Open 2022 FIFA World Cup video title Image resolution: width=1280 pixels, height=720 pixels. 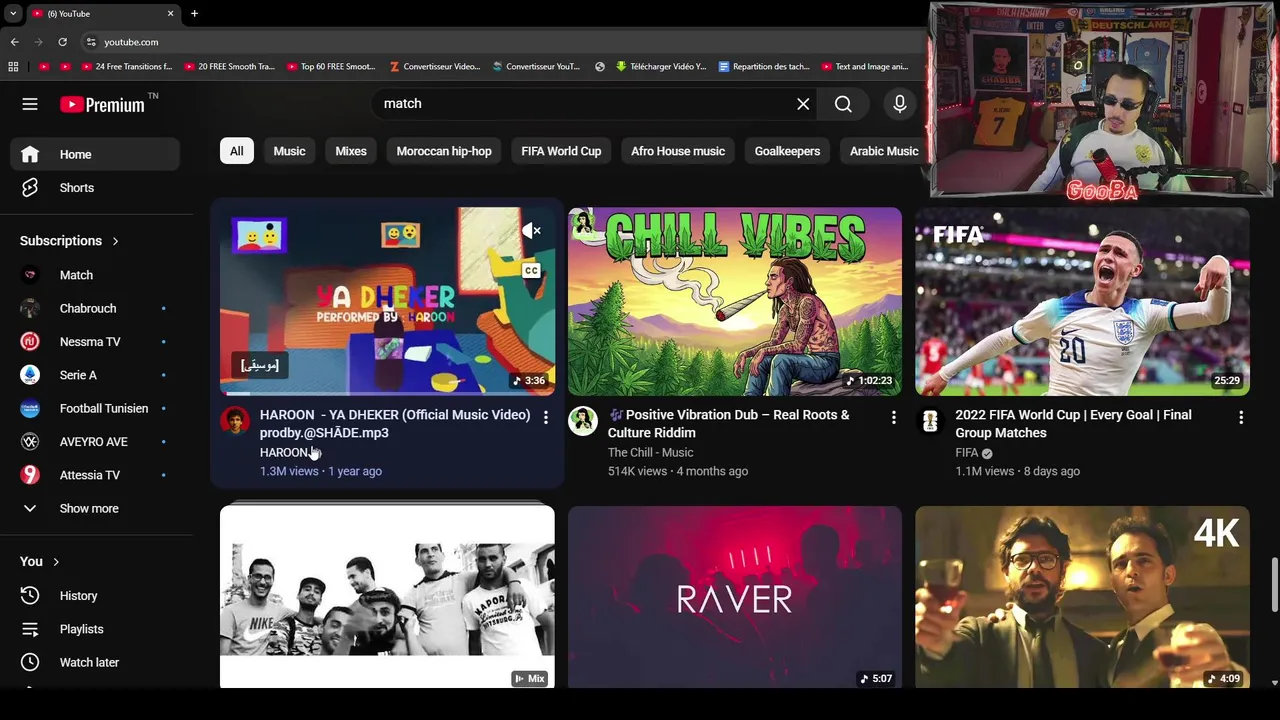1073,424
